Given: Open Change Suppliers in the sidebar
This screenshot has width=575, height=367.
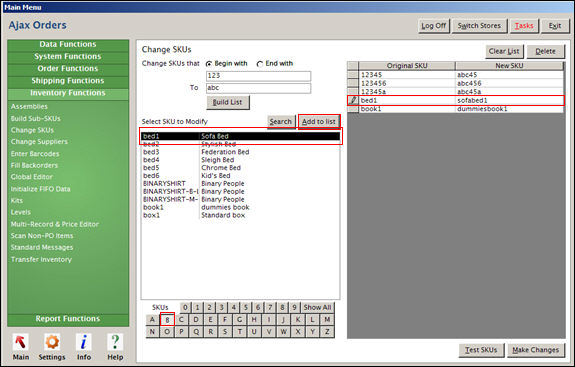Looking at the screenshot, I should tap(39, 142).
